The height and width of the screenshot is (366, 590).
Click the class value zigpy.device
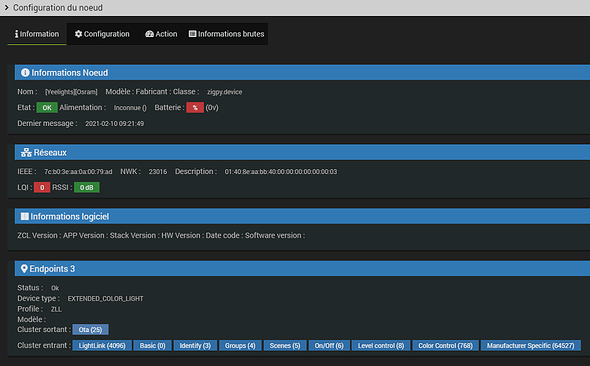click(225, 92)
